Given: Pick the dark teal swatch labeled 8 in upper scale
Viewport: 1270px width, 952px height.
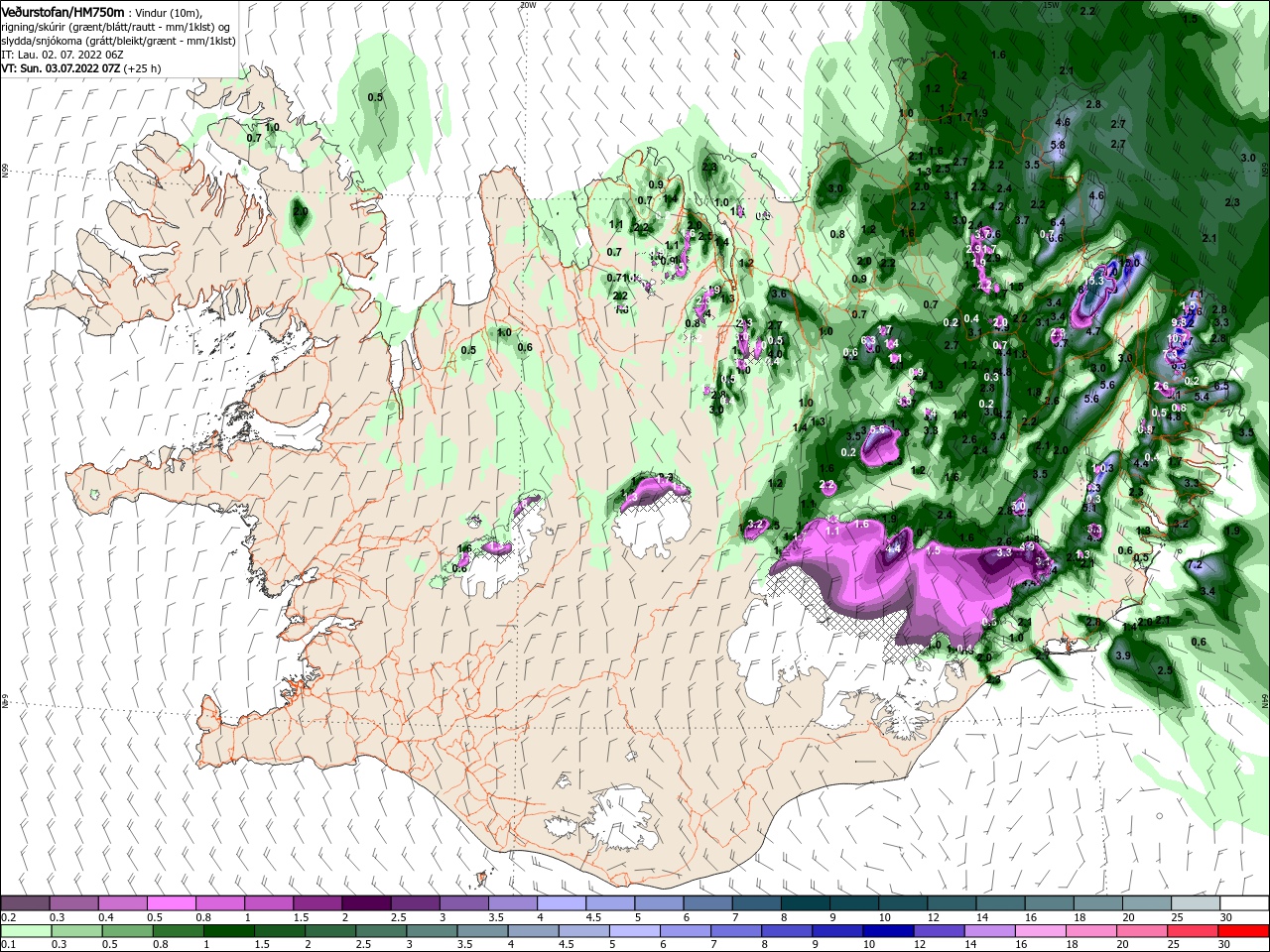Looking at the screenshot, I should 805,903.
